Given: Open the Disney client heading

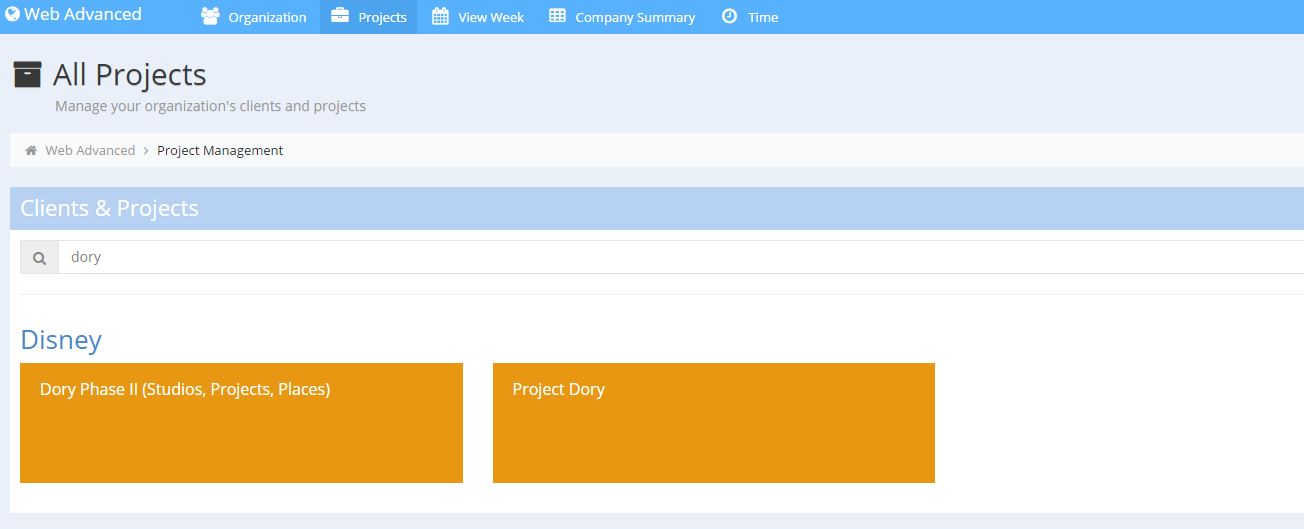Looking at the screenshot, I should (x=61, y=340).
